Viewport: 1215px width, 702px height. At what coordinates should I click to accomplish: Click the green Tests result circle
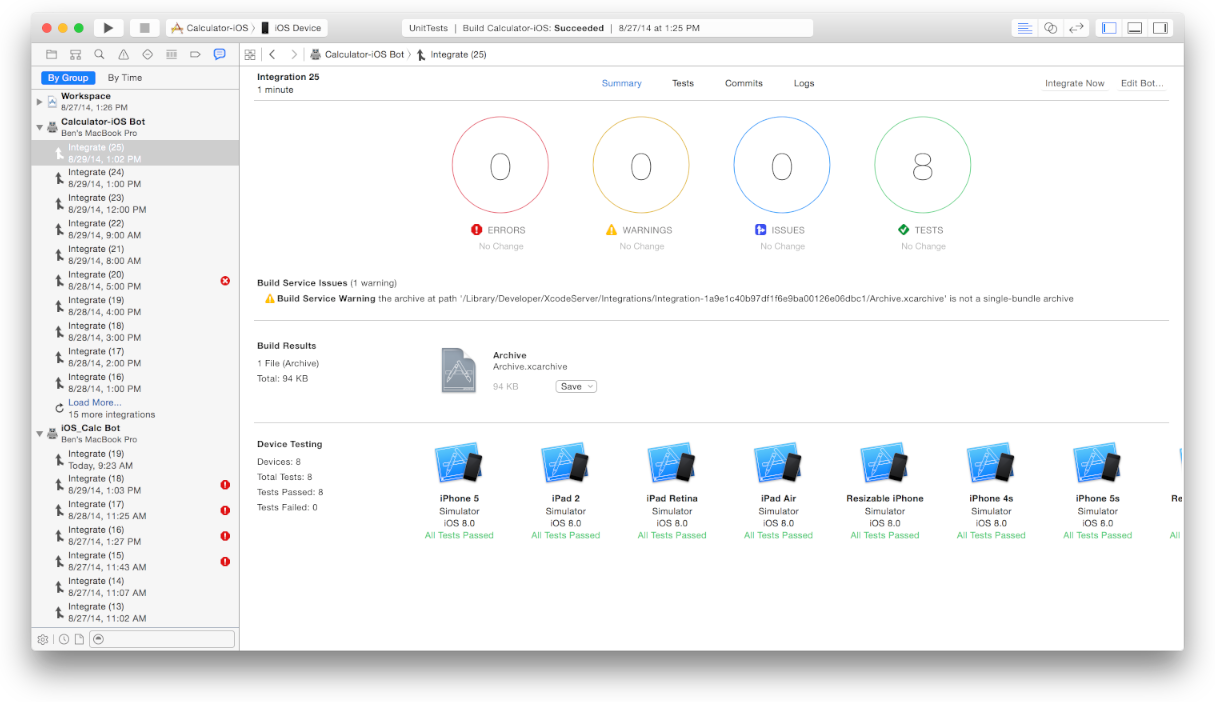[x=922, y=166]
